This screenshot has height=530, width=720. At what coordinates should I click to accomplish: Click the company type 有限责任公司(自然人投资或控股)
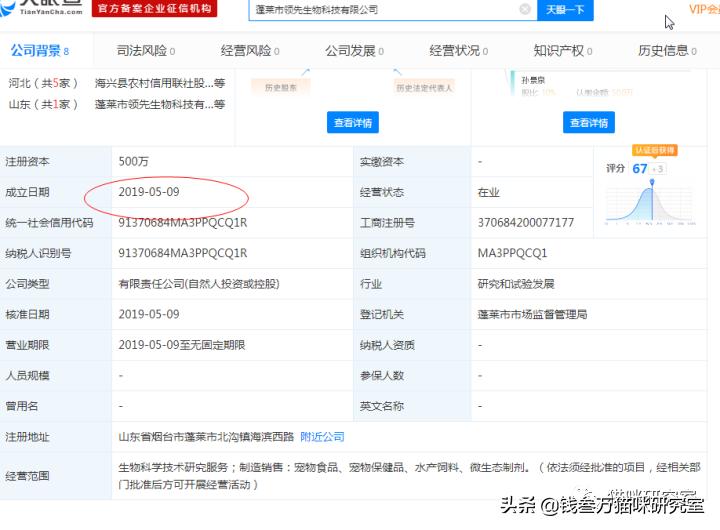[199, 284]
